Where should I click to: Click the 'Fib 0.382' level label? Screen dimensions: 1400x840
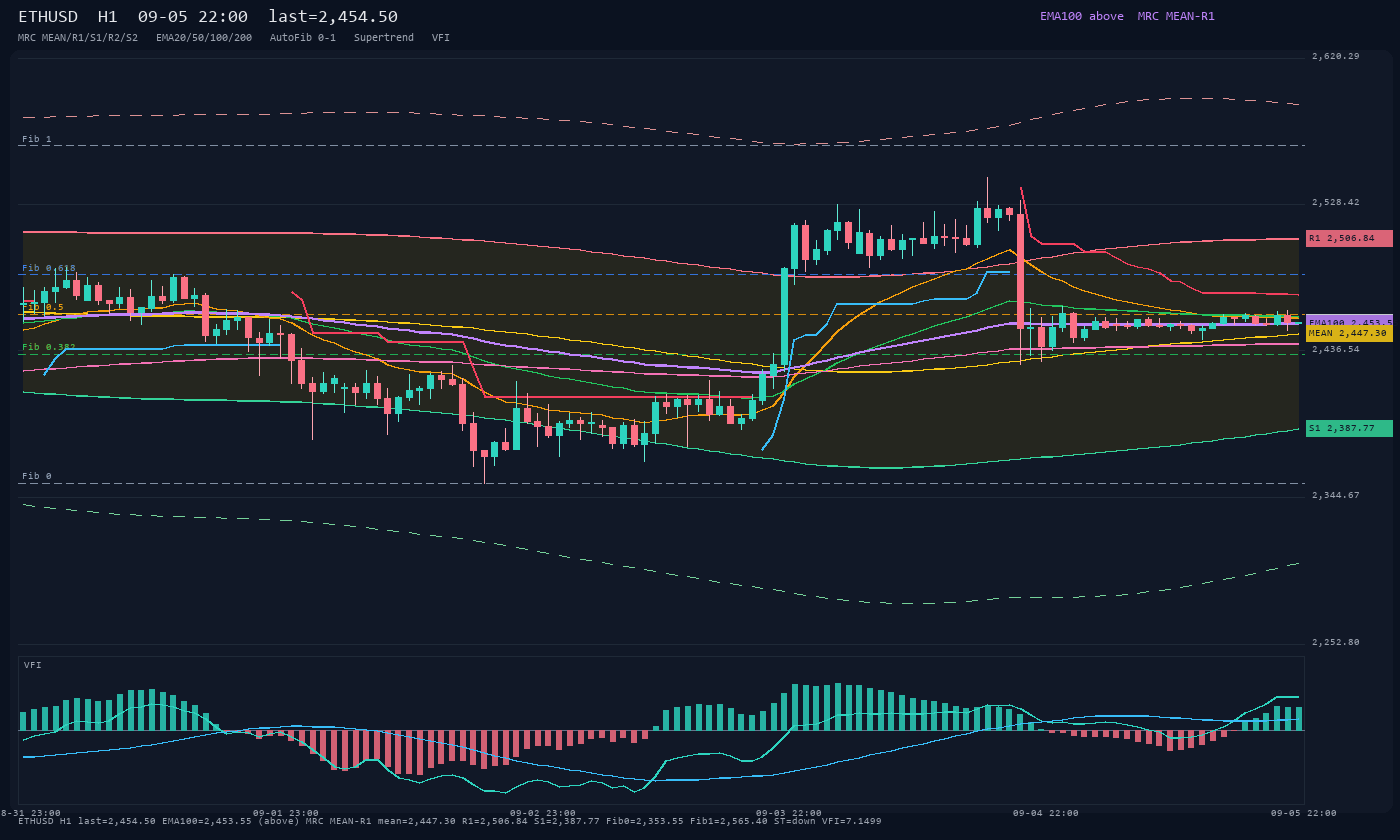(49, 347)
